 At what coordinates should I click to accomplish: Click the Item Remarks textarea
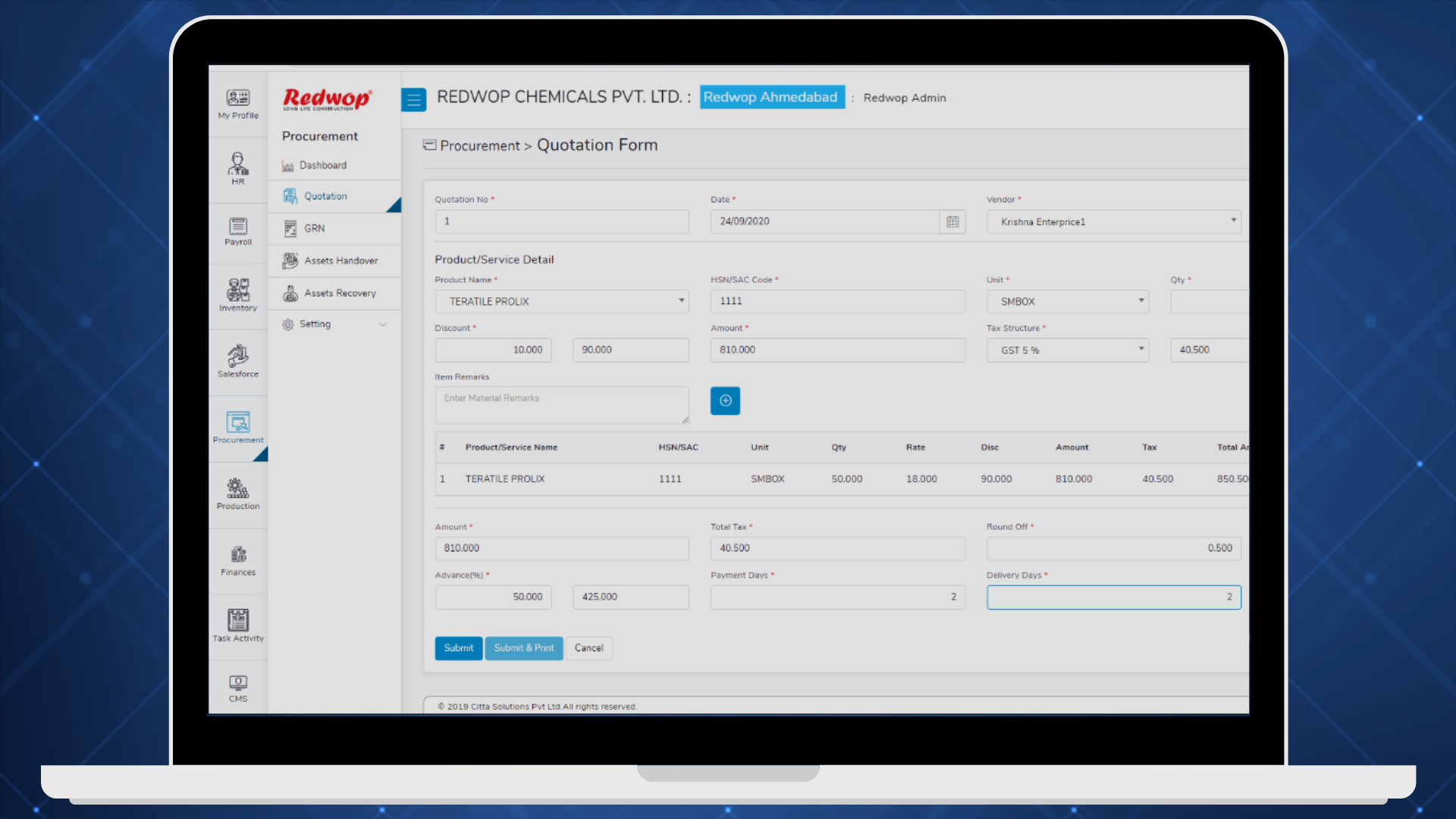pyautogui.click(x=562, y=405)
